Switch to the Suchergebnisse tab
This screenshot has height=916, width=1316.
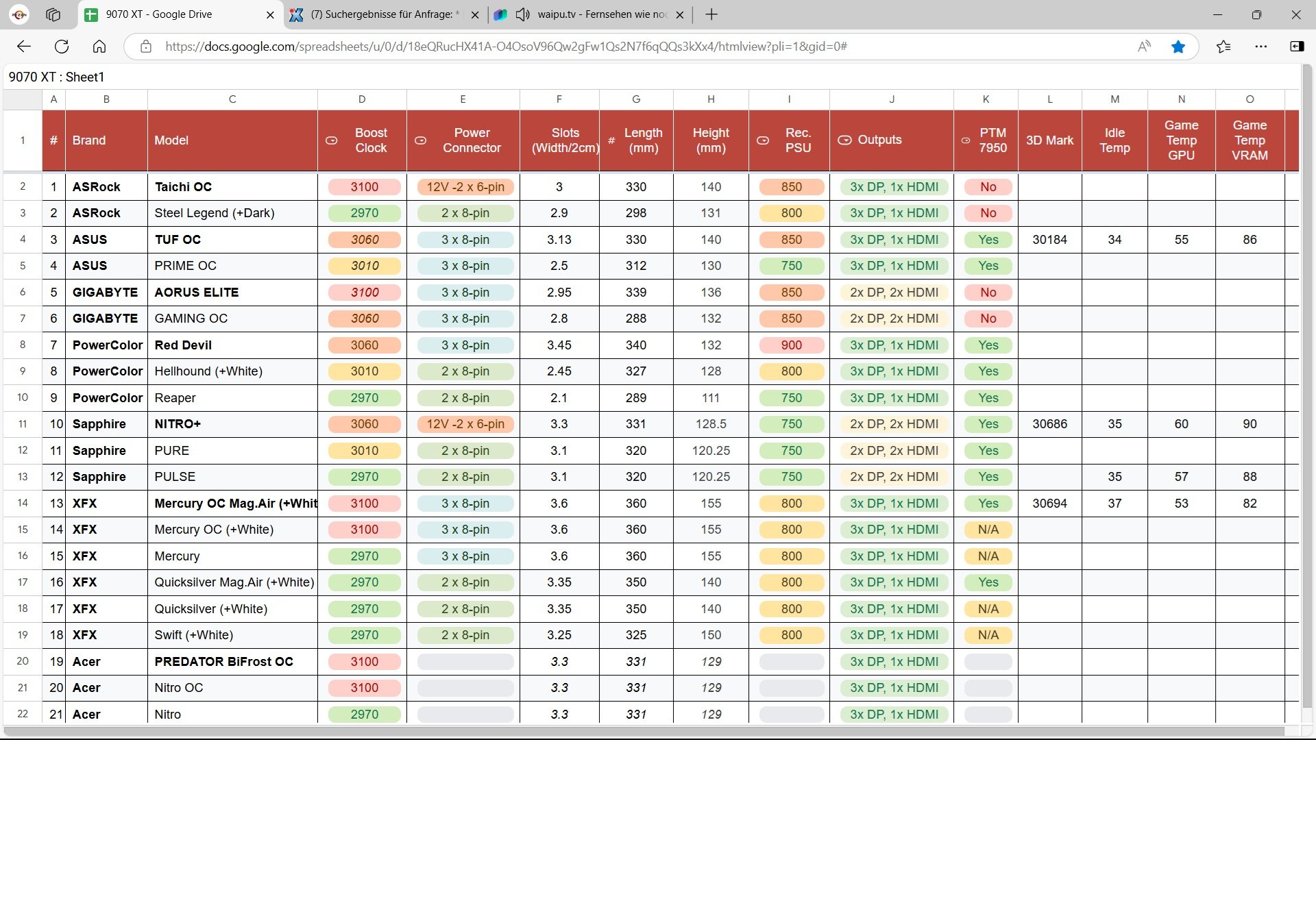[x=384, y=14]
